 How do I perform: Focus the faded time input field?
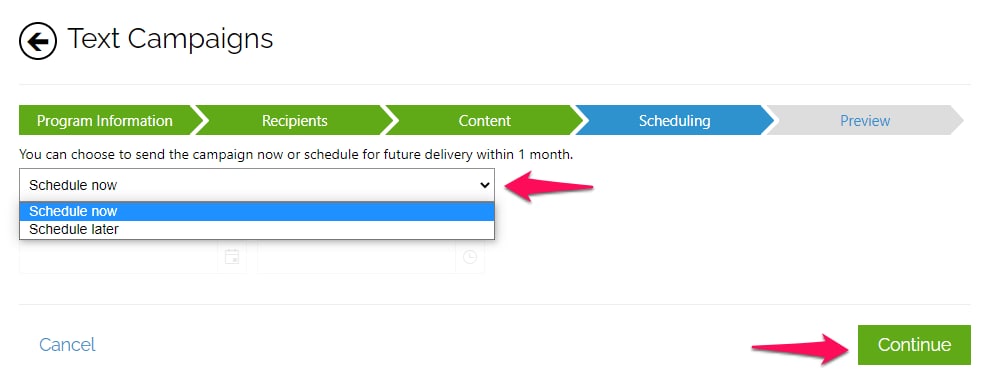(356, 257)
